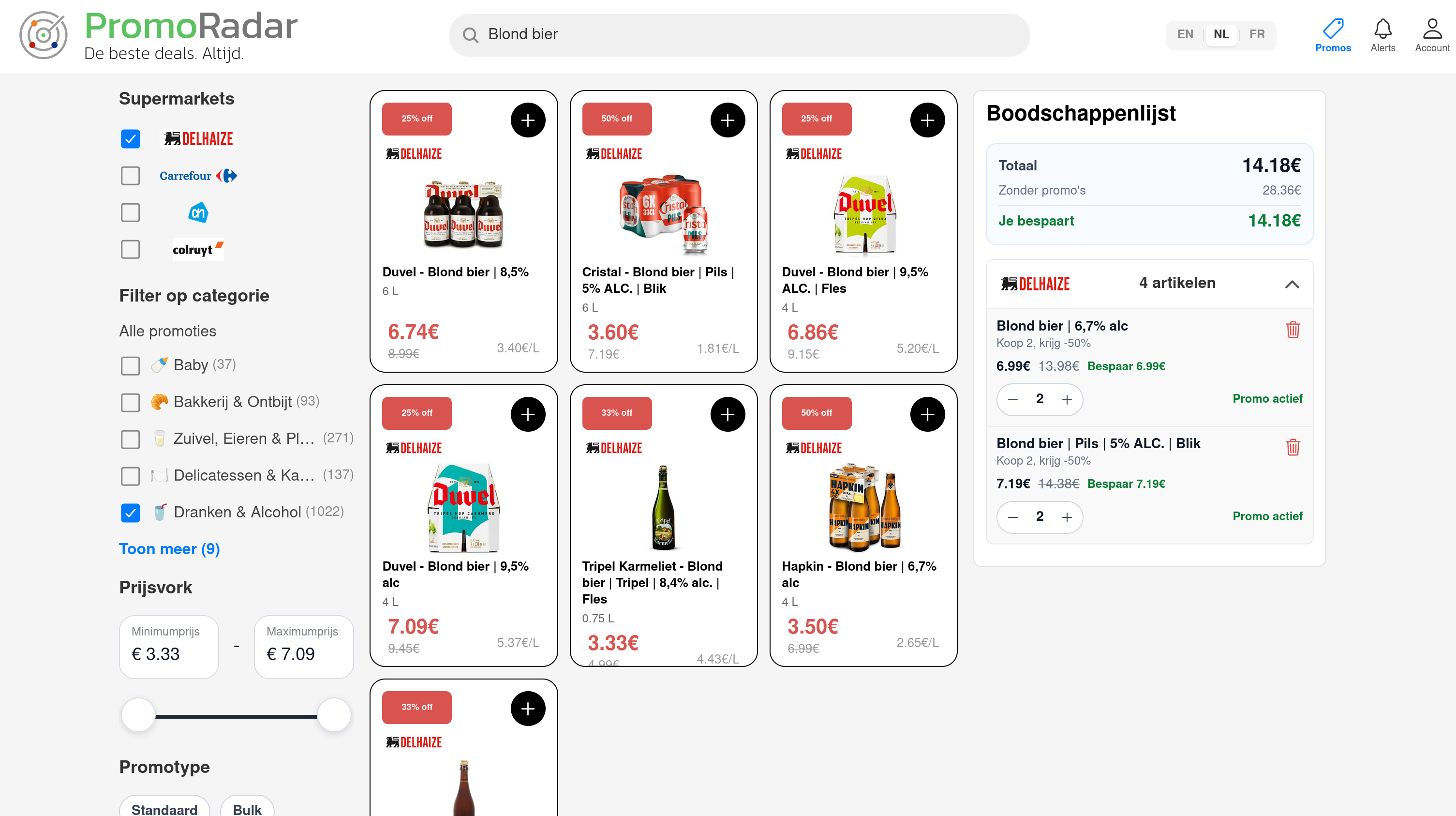Enable the Carrefour supermarket filter
Image resolution: width=1456 pixels, height=816 pixels.
click(130, 175)
